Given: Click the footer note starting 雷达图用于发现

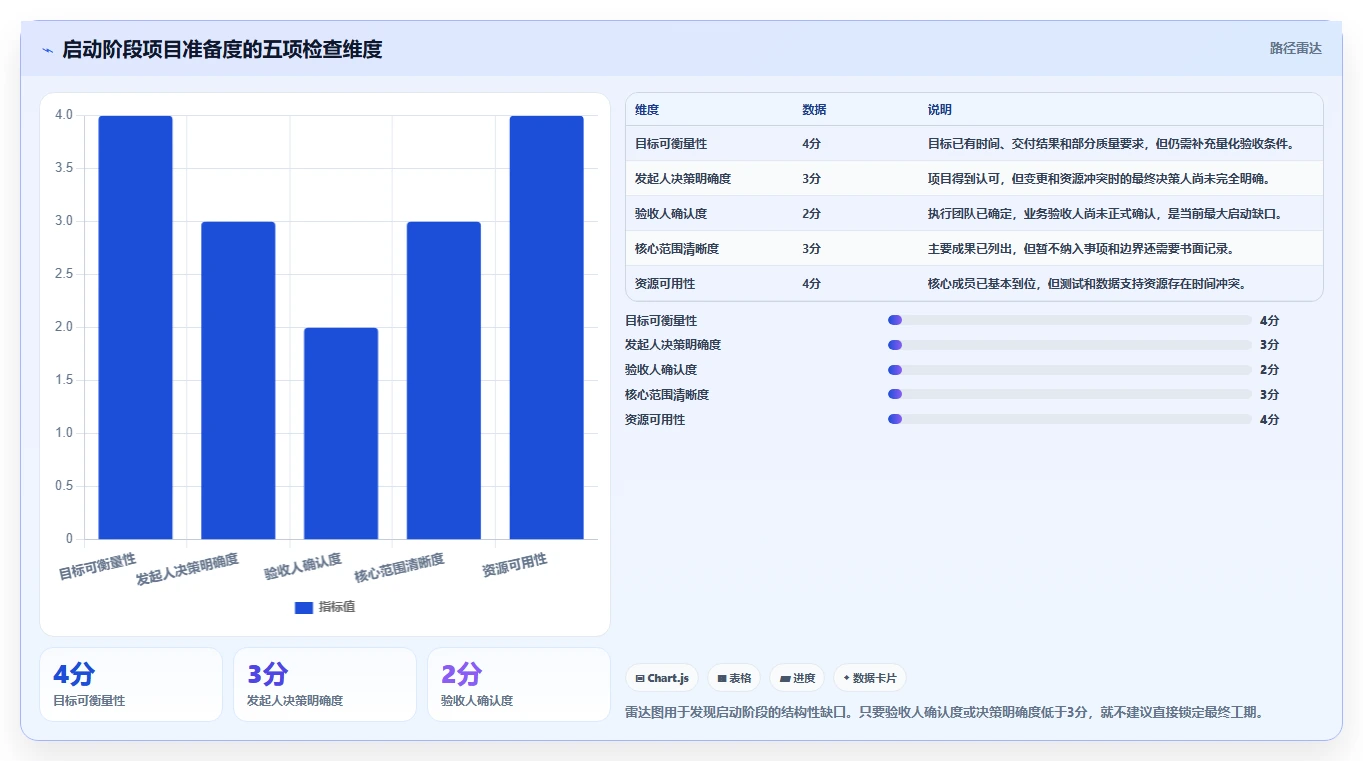Looking at the screenshot, I should [x=944, y=713].
